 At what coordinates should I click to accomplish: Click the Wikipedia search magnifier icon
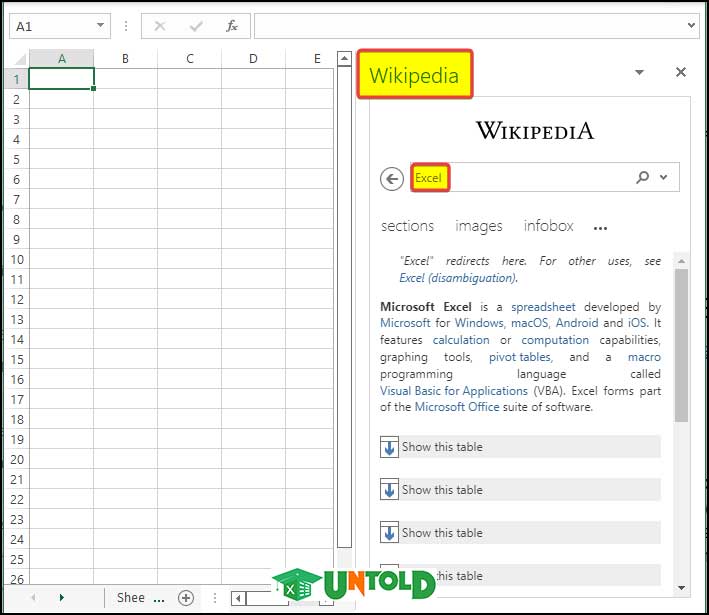point(642,177)
